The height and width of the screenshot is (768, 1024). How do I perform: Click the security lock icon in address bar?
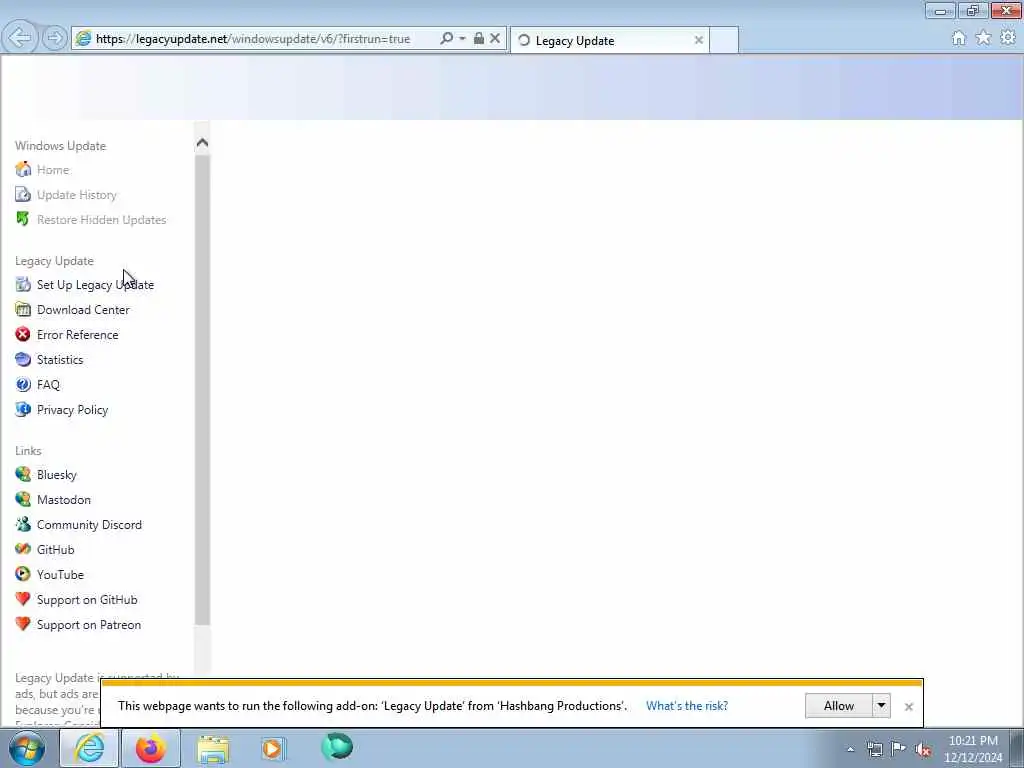pyautogui.click(x=479, y=39)
